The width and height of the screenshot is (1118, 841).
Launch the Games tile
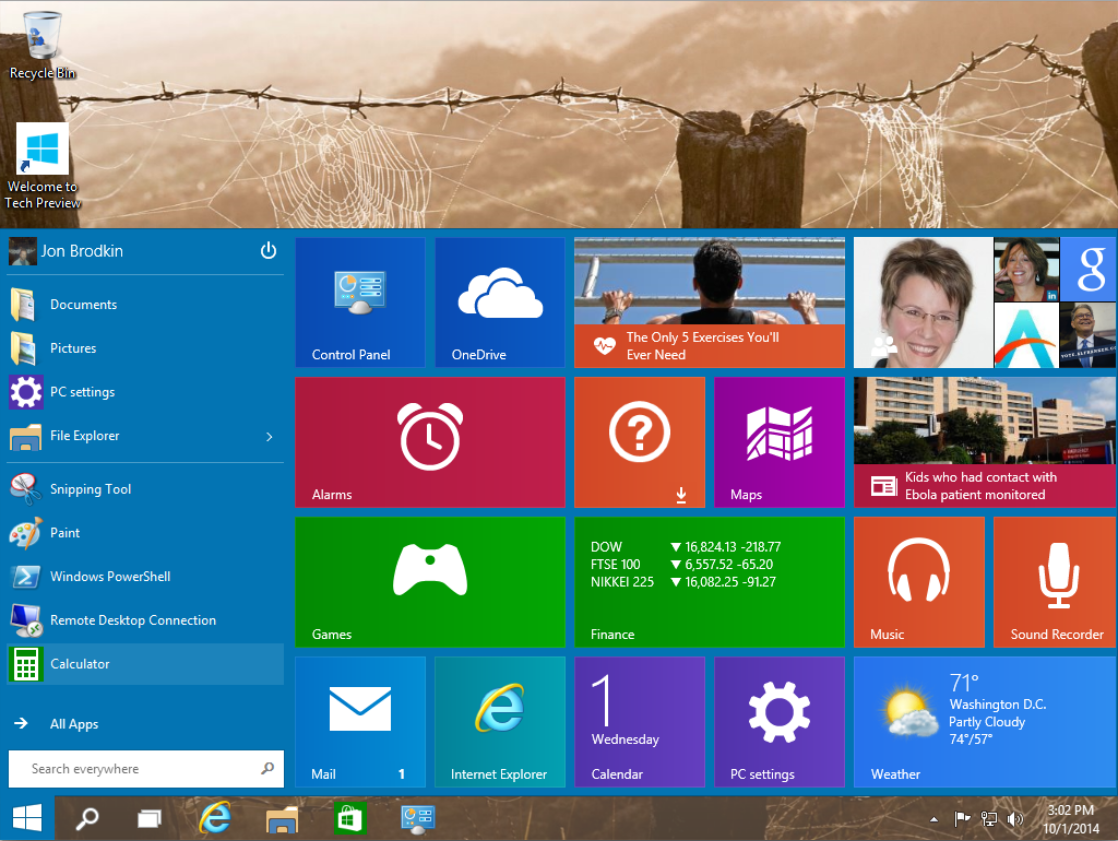pos(430,582)
